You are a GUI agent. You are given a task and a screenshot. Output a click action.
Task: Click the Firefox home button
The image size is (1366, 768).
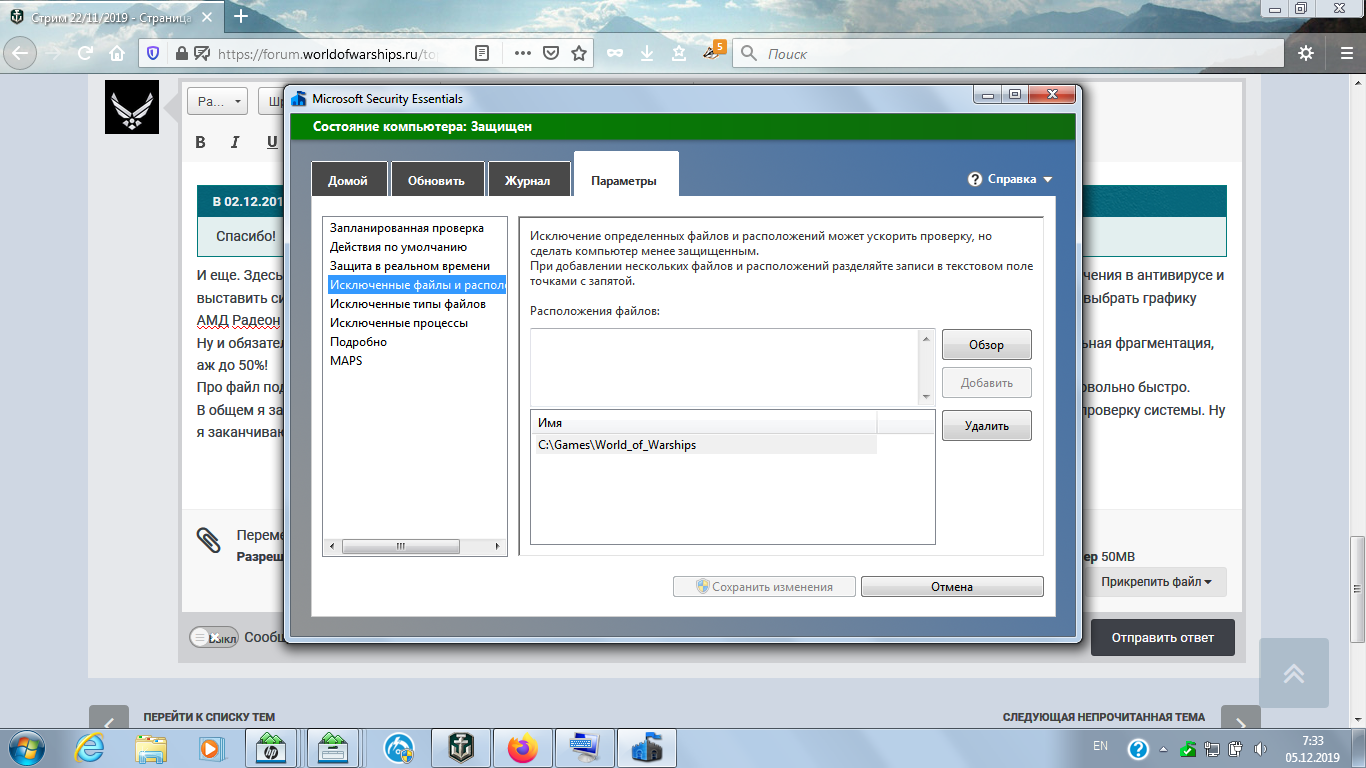(117, 54)
